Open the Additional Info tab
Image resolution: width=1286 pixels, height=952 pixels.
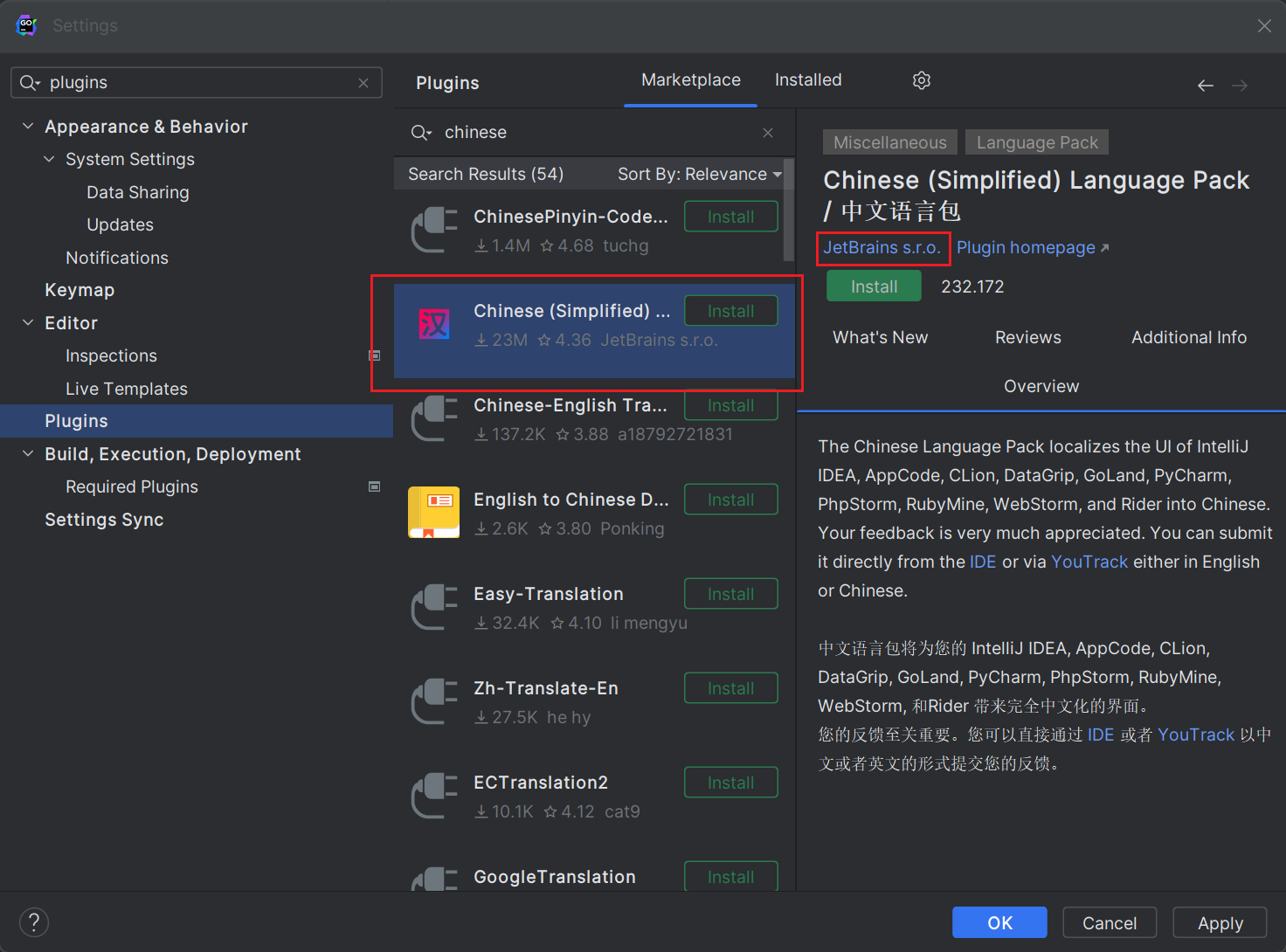coord(1189,338)
